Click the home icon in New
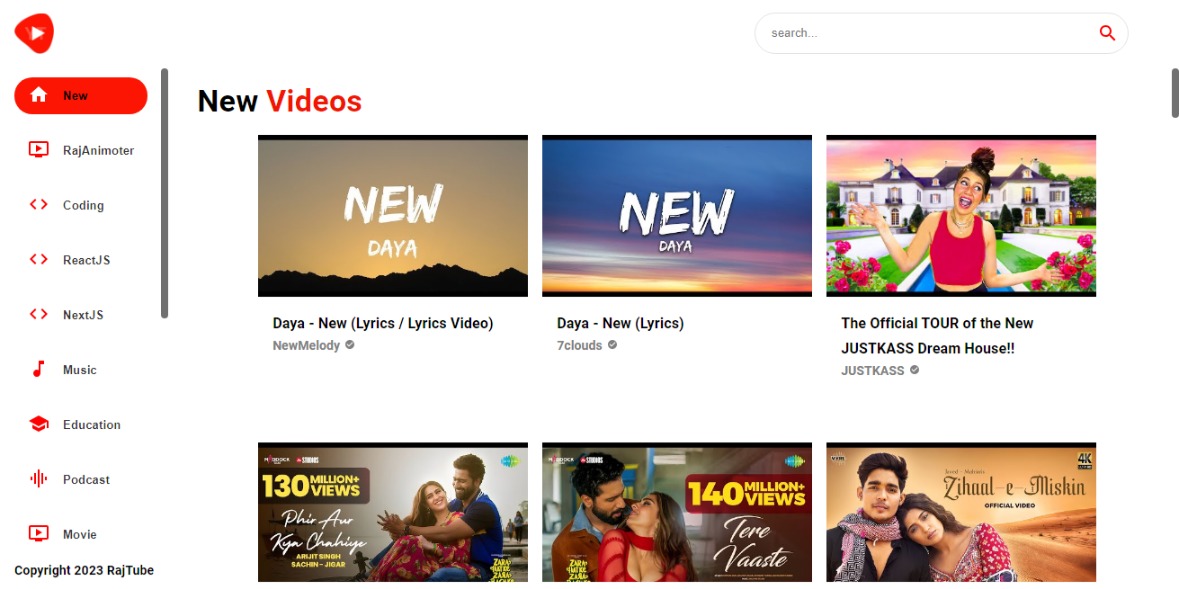 (x=39, y=96)
